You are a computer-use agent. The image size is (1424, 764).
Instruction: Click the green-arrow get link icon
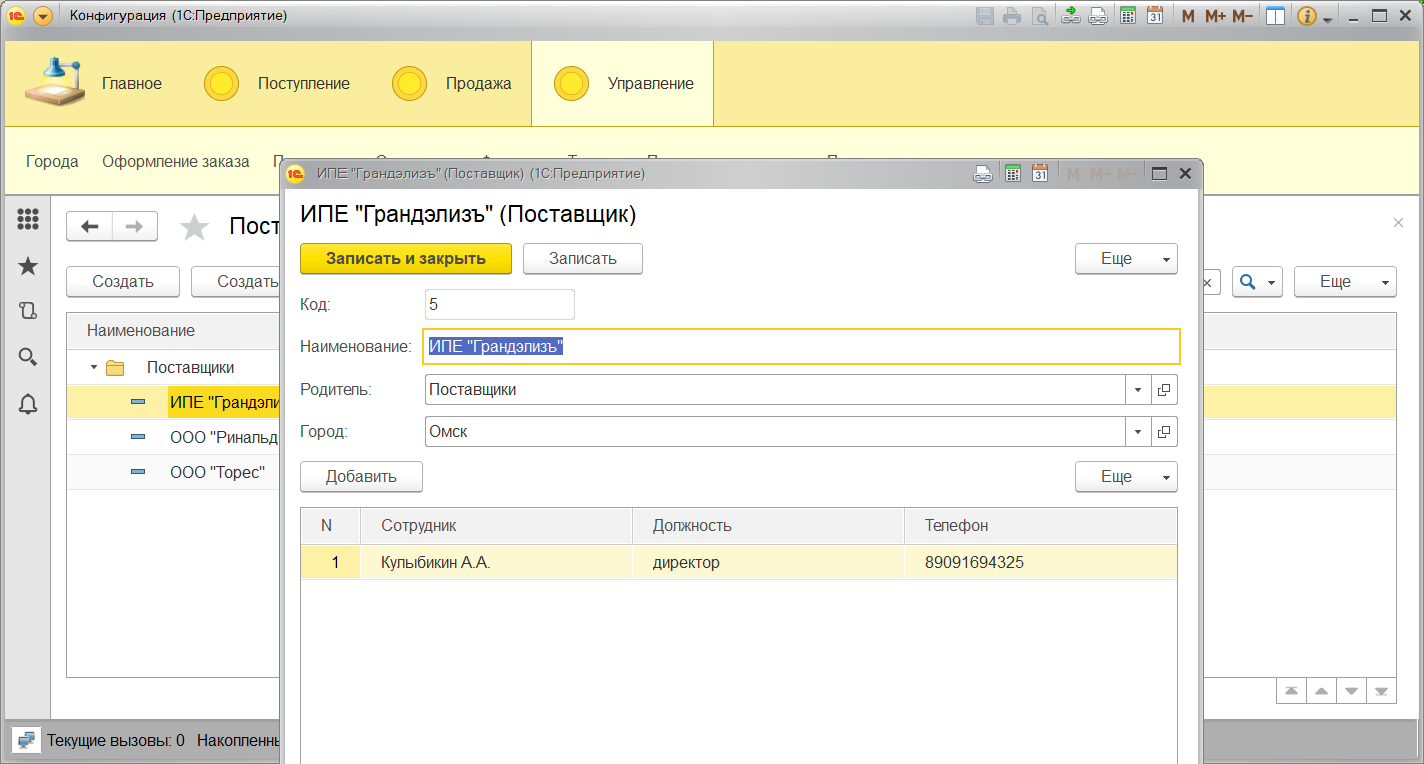[x=1070, y=16]
